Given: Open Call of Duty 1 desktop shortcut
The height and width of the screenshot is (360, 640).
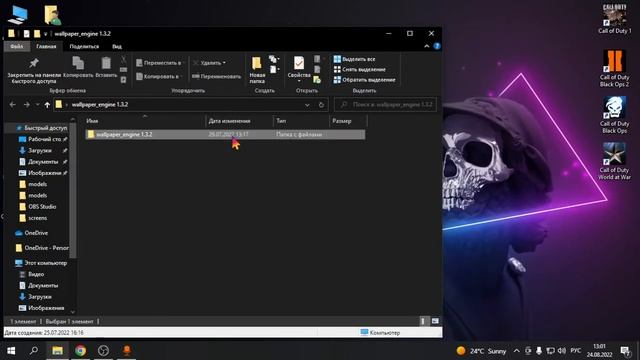Looking at the screenshot, I should [614, 19].
